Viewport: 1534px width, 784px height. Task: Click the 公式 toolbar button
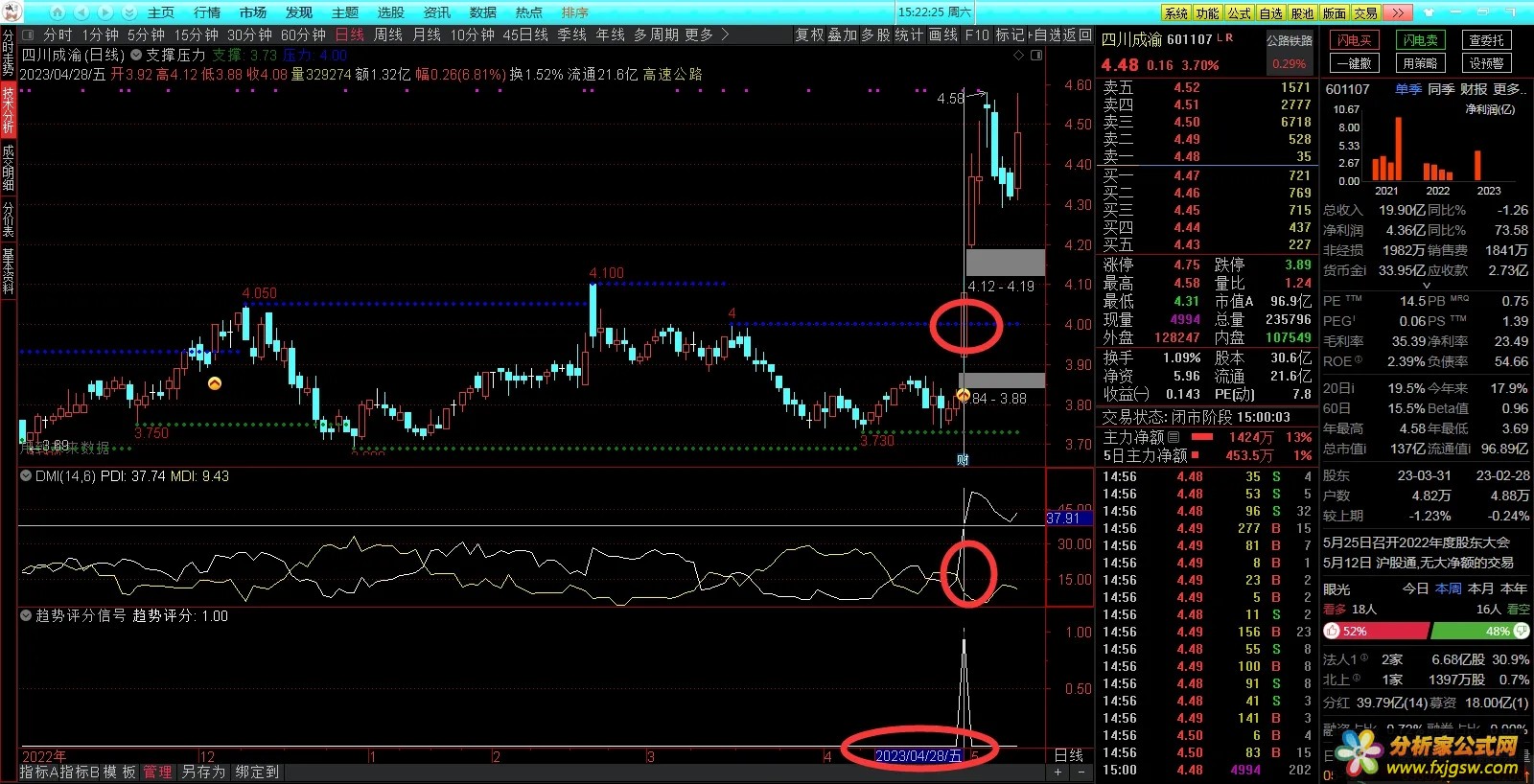pos(1240,12)
